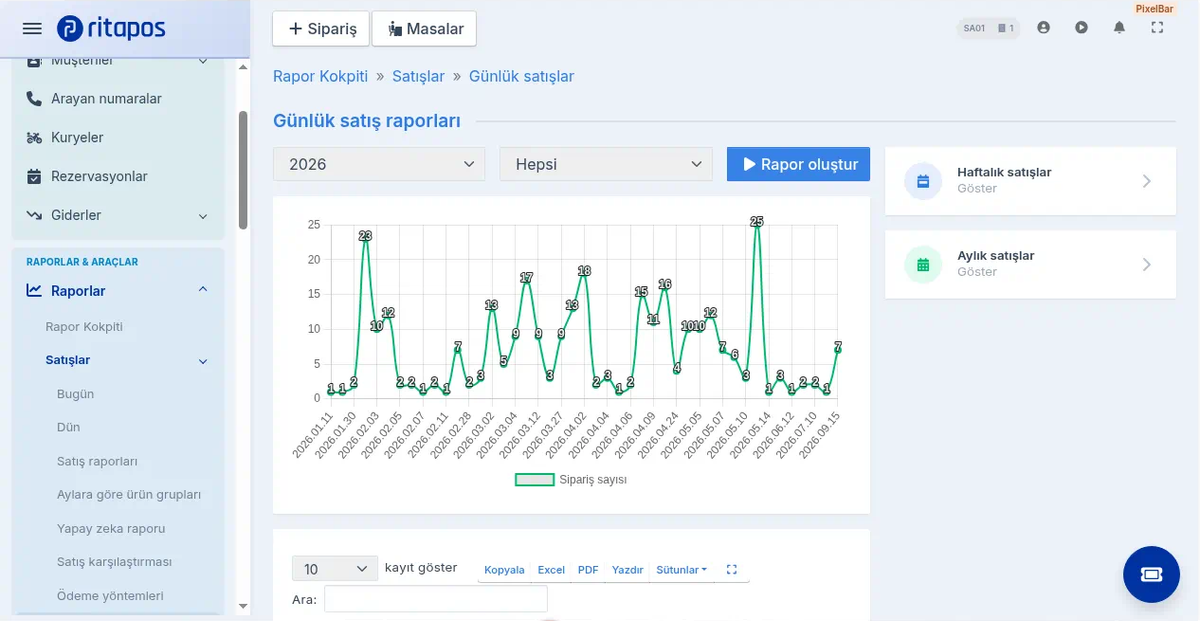
Task: Click the Excel export button
Action: (551, 570)
